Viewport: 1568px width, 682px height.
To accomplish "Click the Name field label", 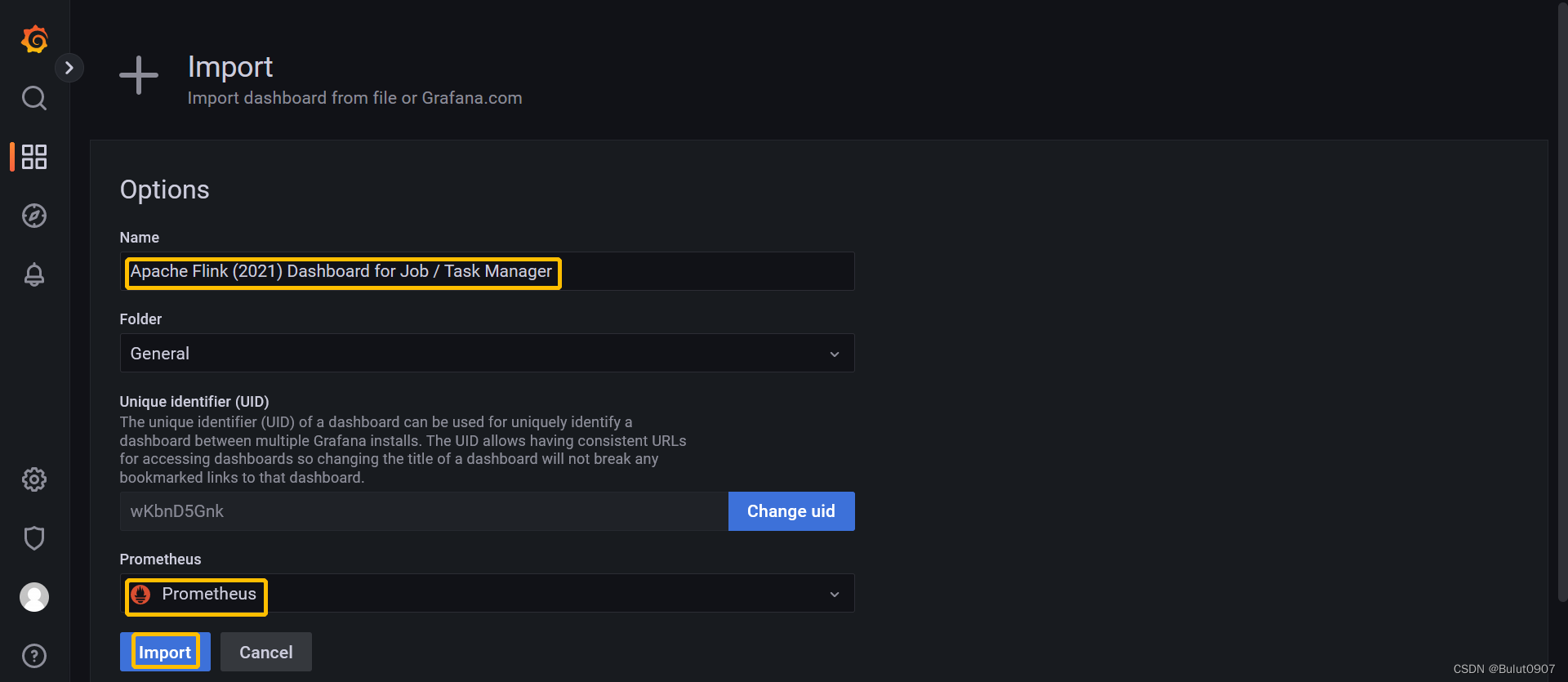I will [140, 238].
